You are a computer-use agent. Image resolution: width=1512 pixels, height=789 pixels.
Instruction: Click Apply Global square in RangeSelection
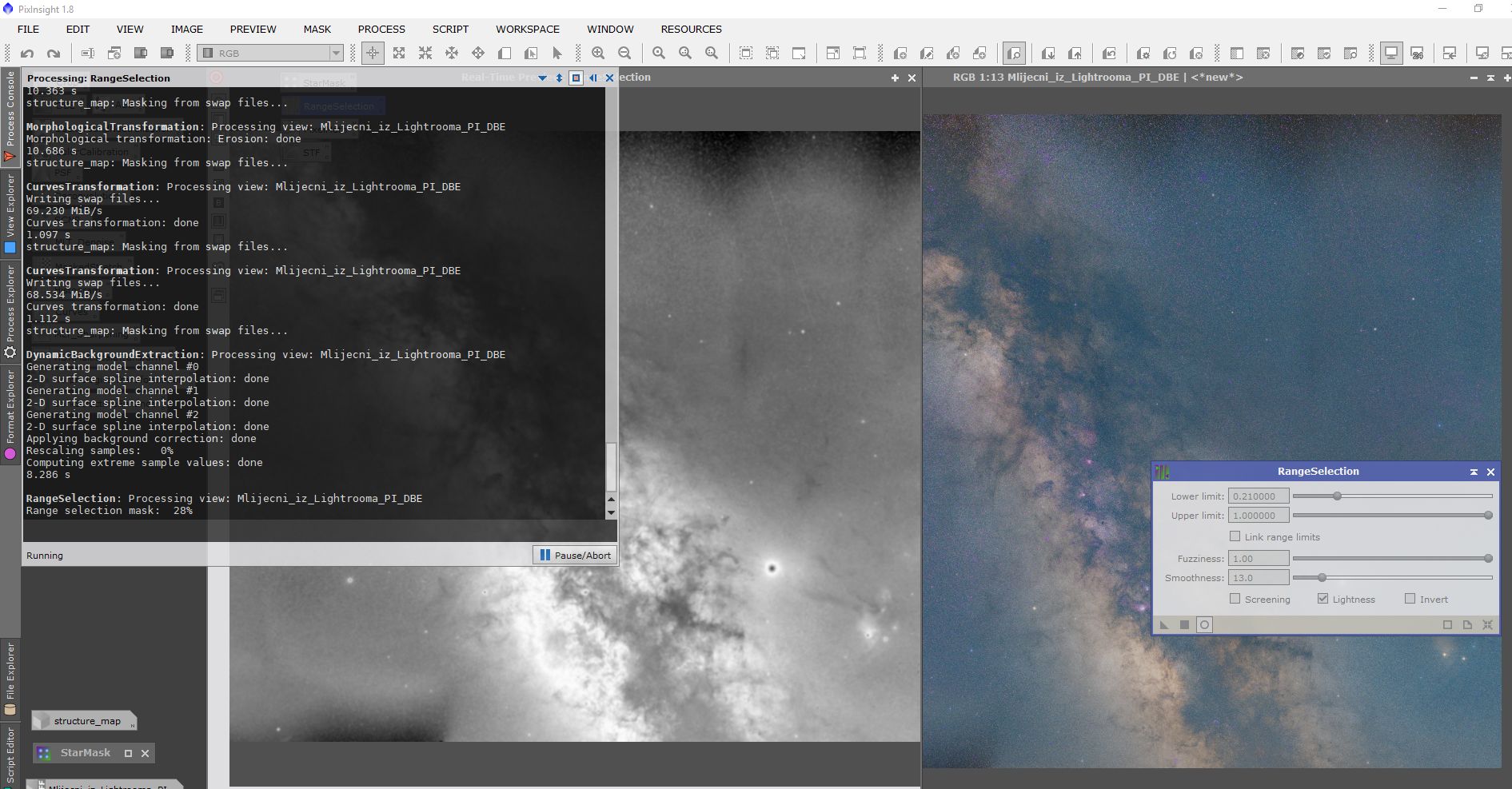click(1184, 625)
